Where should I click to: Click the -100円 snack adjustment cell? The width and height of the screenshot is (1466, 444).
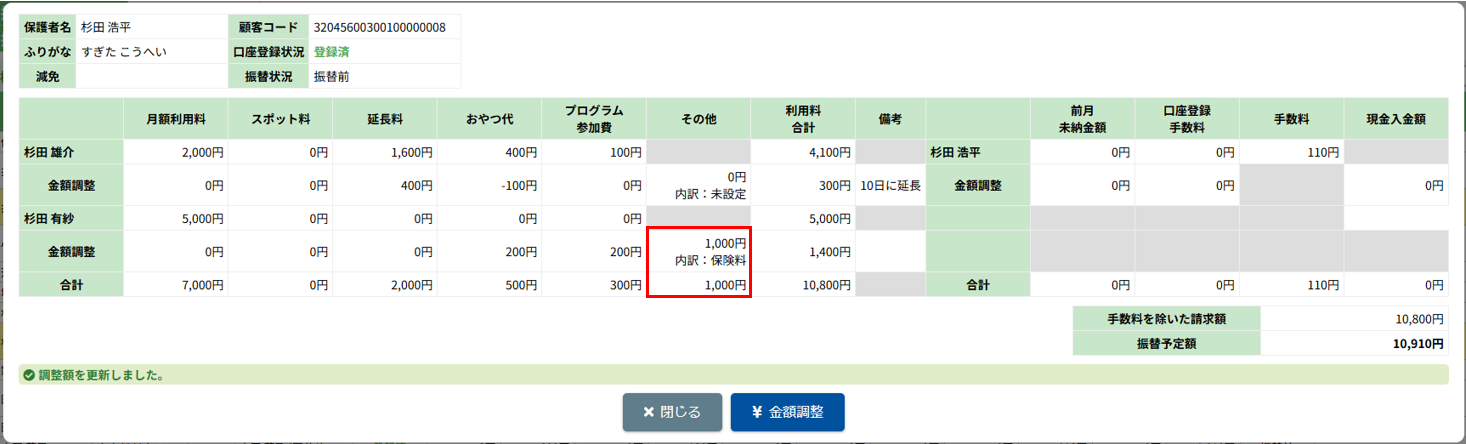(x=489, y=185)
